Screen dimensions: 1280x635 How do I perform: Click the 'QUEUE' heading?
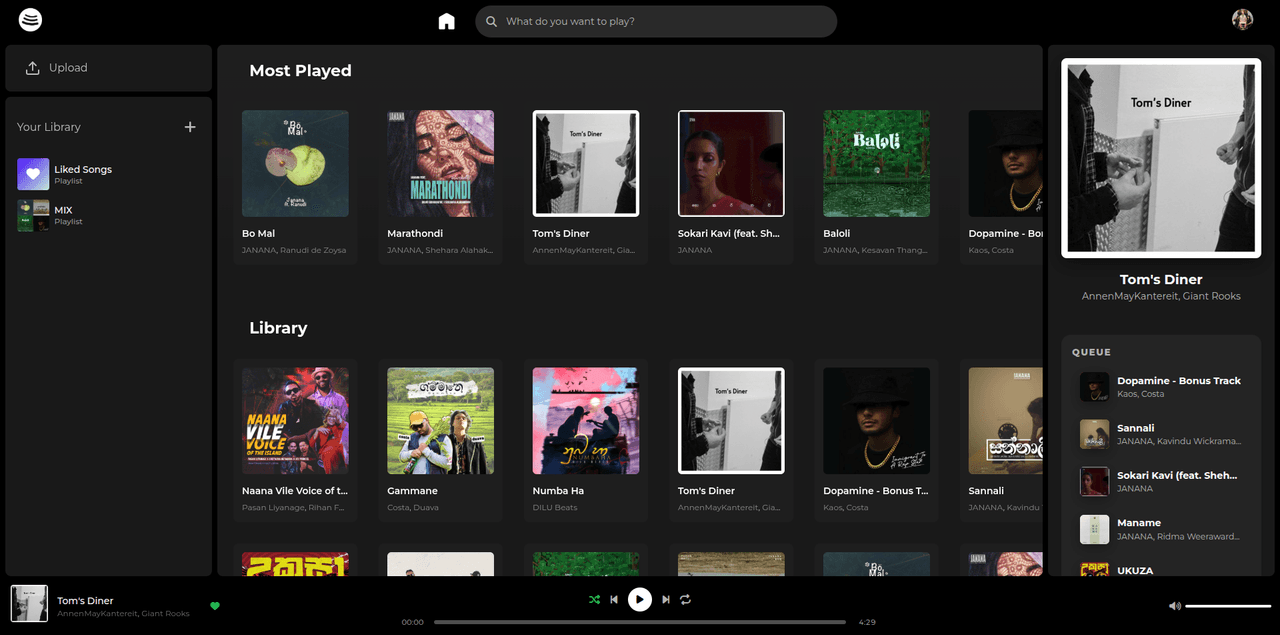tap(1091, 352)
